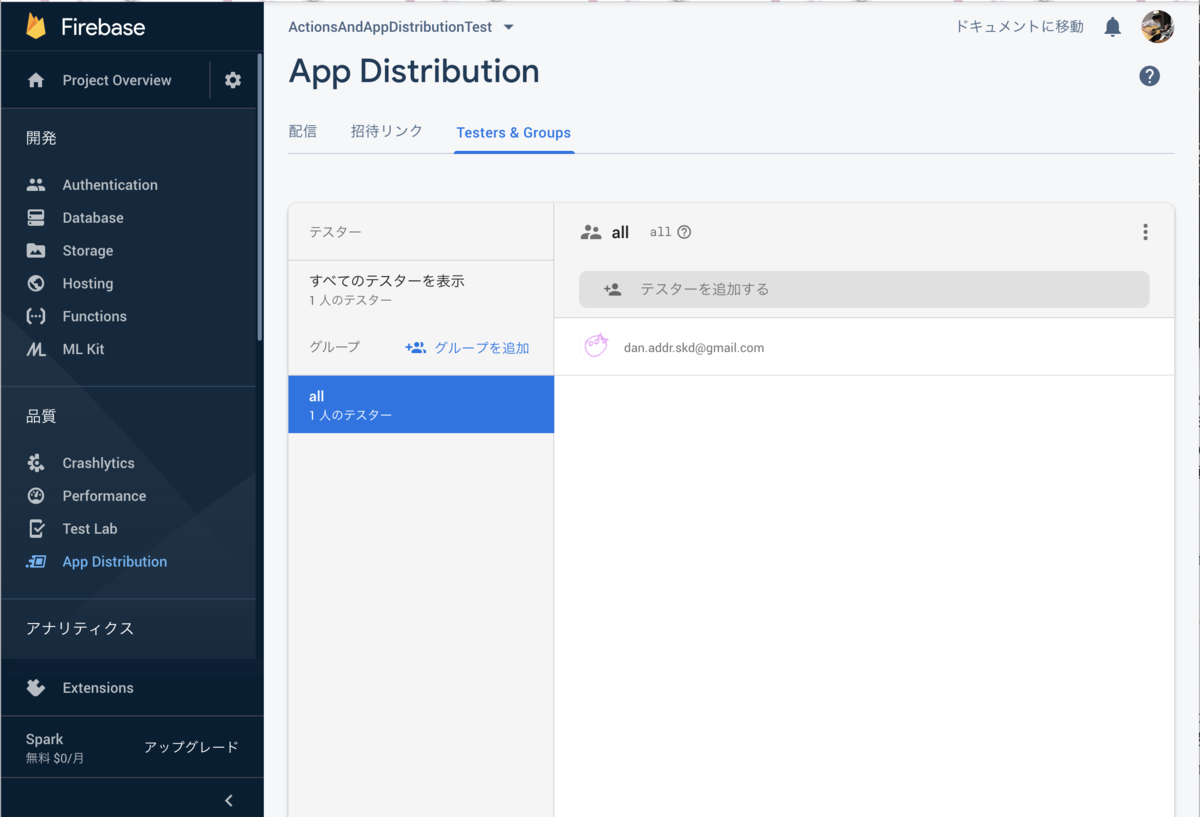
Task: Click tester email dan.addr.skd@gmail.com
Action: coord(694,348)
